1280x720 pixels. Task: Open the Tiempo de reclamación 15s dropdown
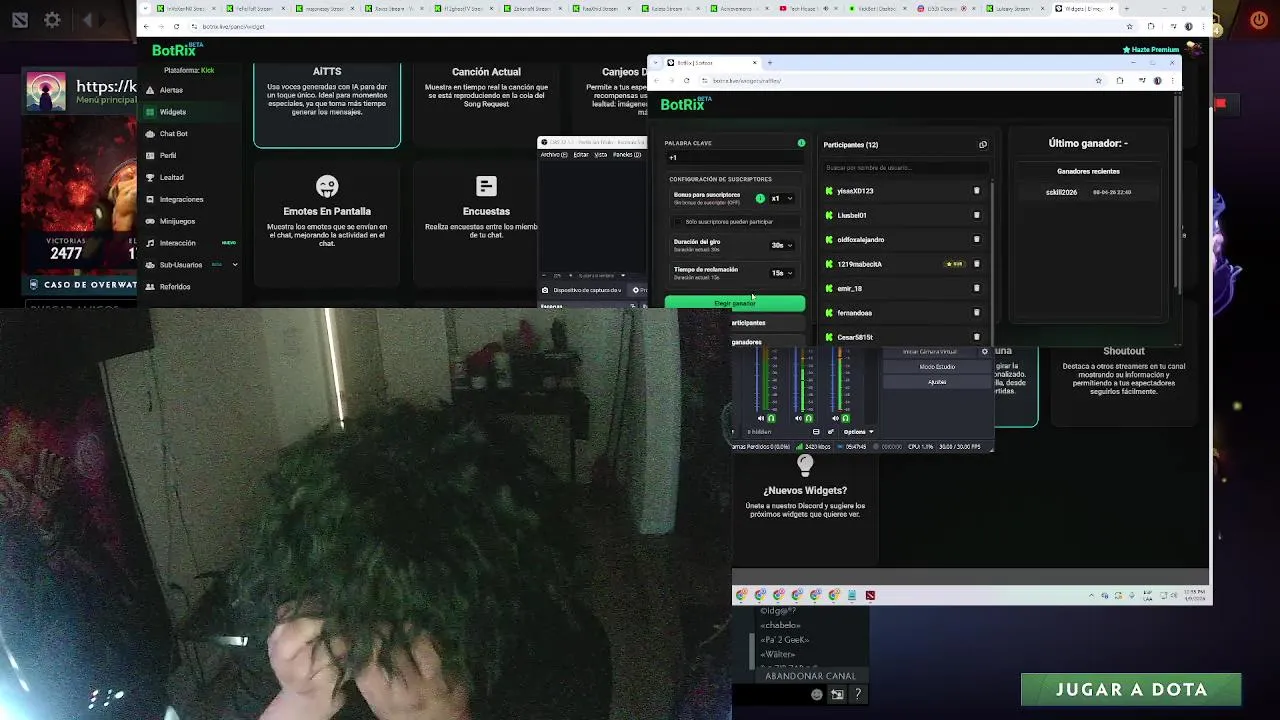(781, 273)
